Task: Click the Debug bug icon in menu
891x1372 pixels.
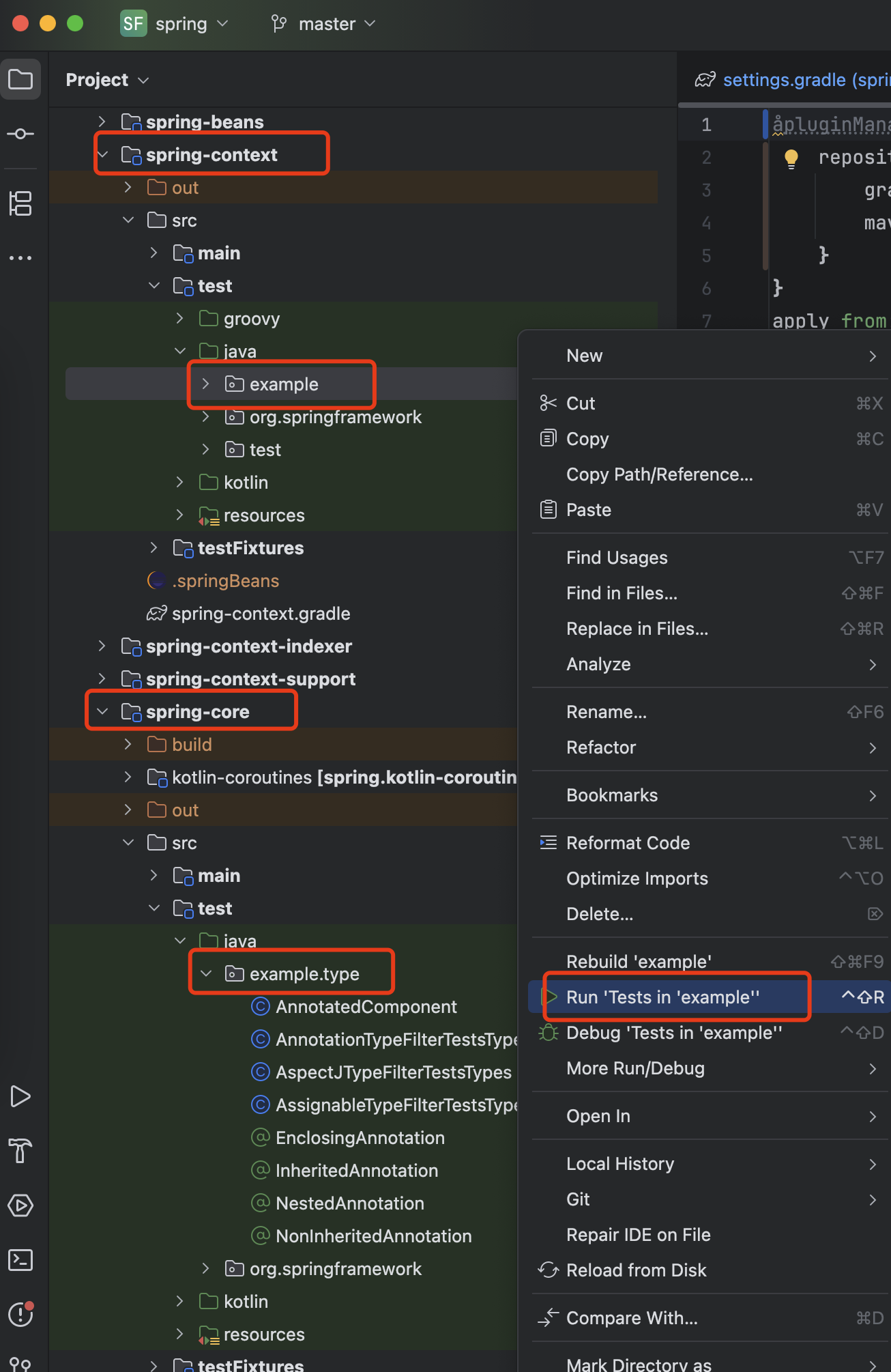Action: 549,1032
